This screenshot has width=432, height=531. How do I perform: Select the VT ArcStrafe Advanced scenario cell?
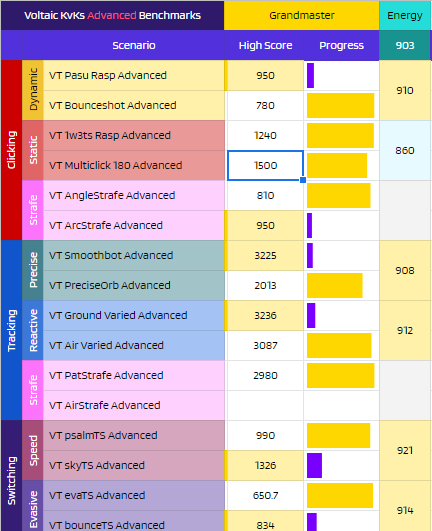[x=134, y=225]
